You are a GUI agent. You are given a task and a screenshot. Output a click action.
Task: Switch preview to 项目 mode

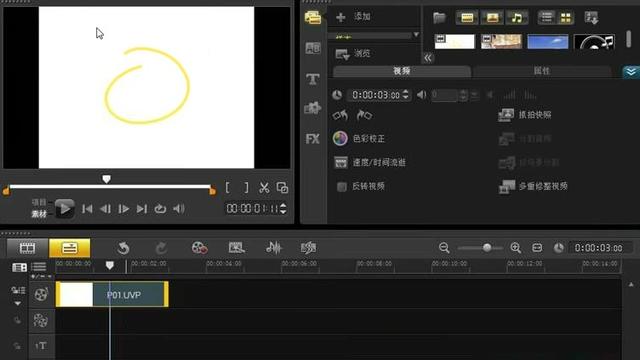point(39,202)
